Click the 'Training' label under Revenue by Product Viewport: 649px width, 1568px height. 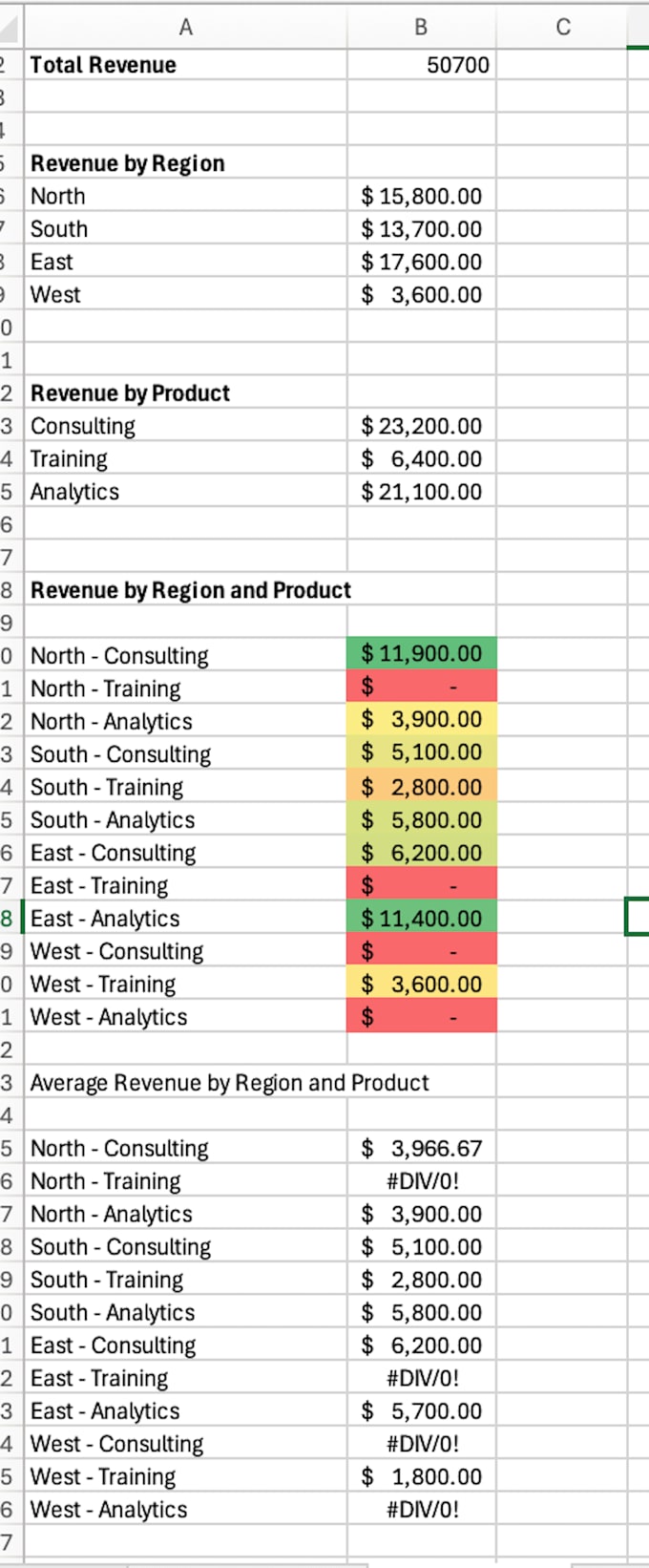(x=185, y=458)
